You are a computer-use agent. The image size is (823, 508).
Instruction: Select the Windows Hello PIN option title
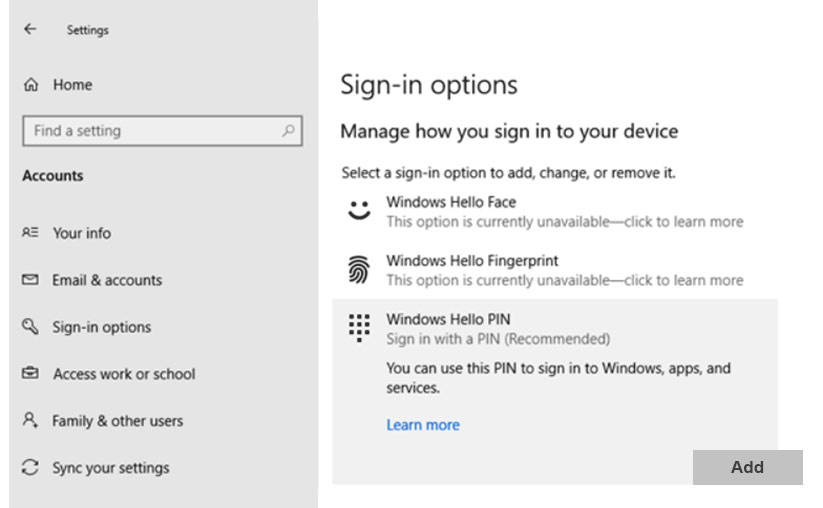pyautogui.click(x=448, y=319)
